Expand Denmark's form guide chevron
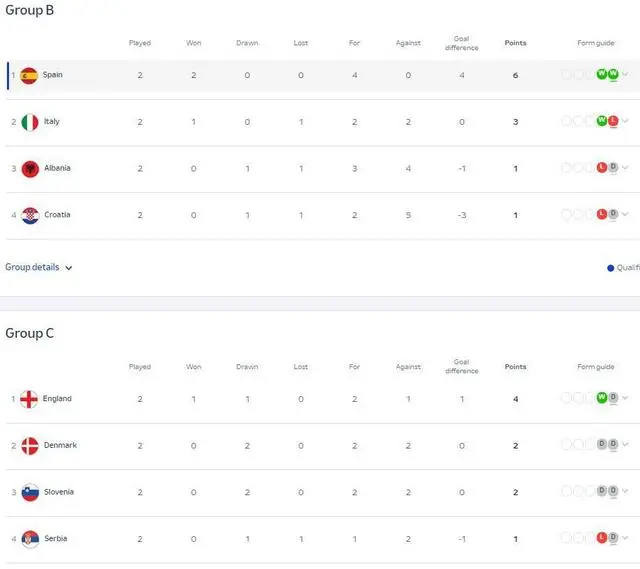The height and width of the screenshot is (569, 640). pyautogui.click(x=625, y=445)
